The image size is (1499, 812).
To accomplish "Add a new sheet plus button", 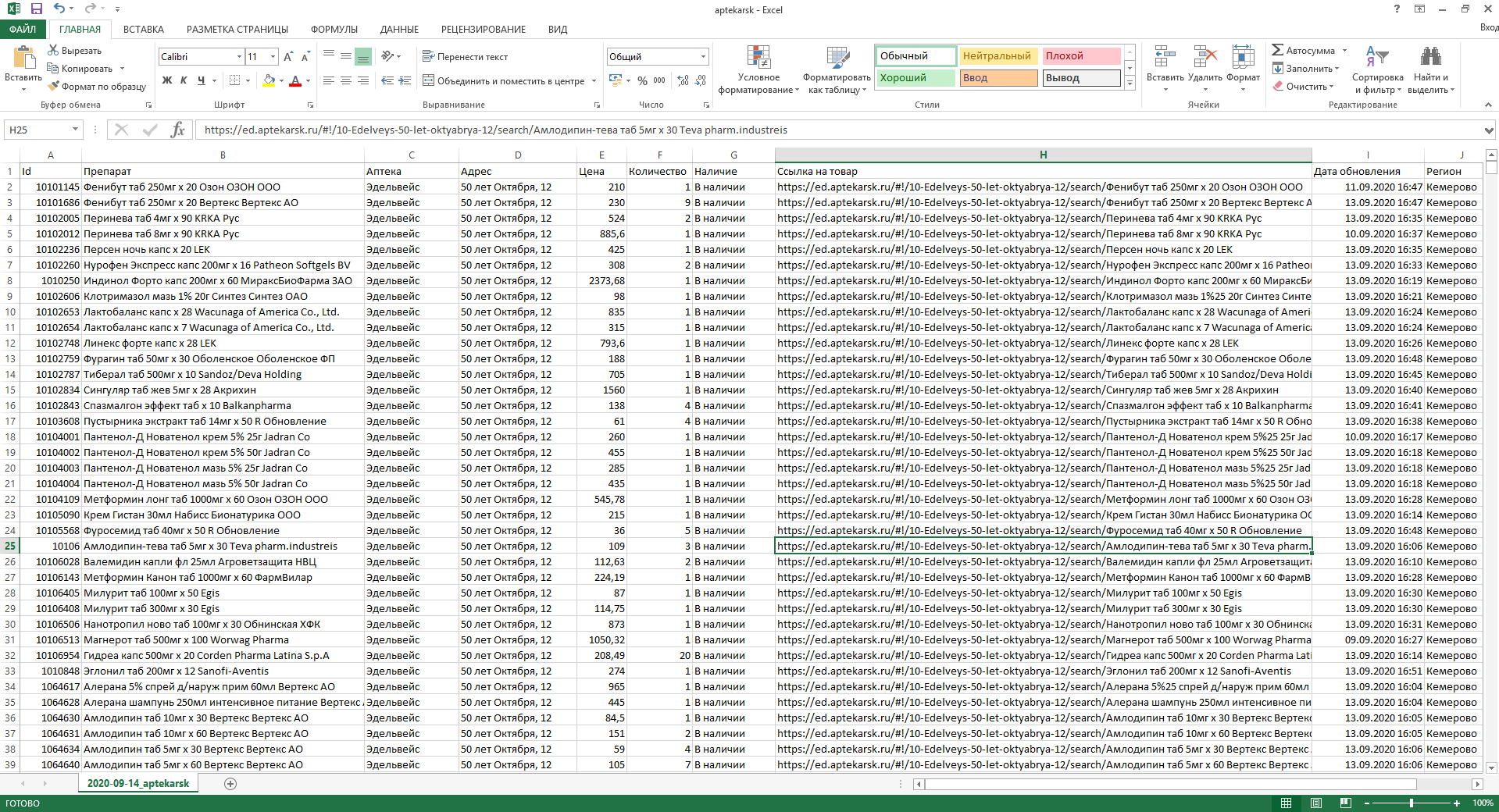I will pyautogui.click(x=230, y=784).
